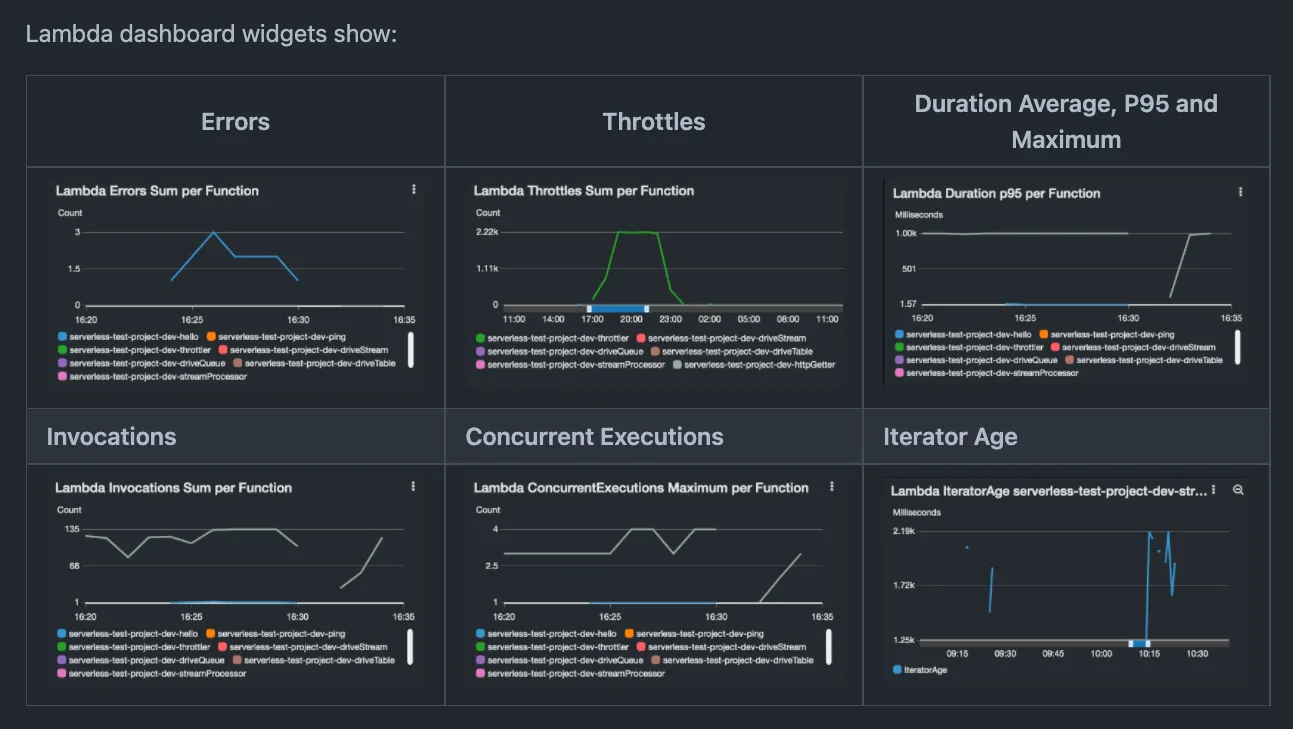Click the zoom magnifier on the IteratorAge widget
Viewport: 1293px width, 729px height.
pos(1238,491)
